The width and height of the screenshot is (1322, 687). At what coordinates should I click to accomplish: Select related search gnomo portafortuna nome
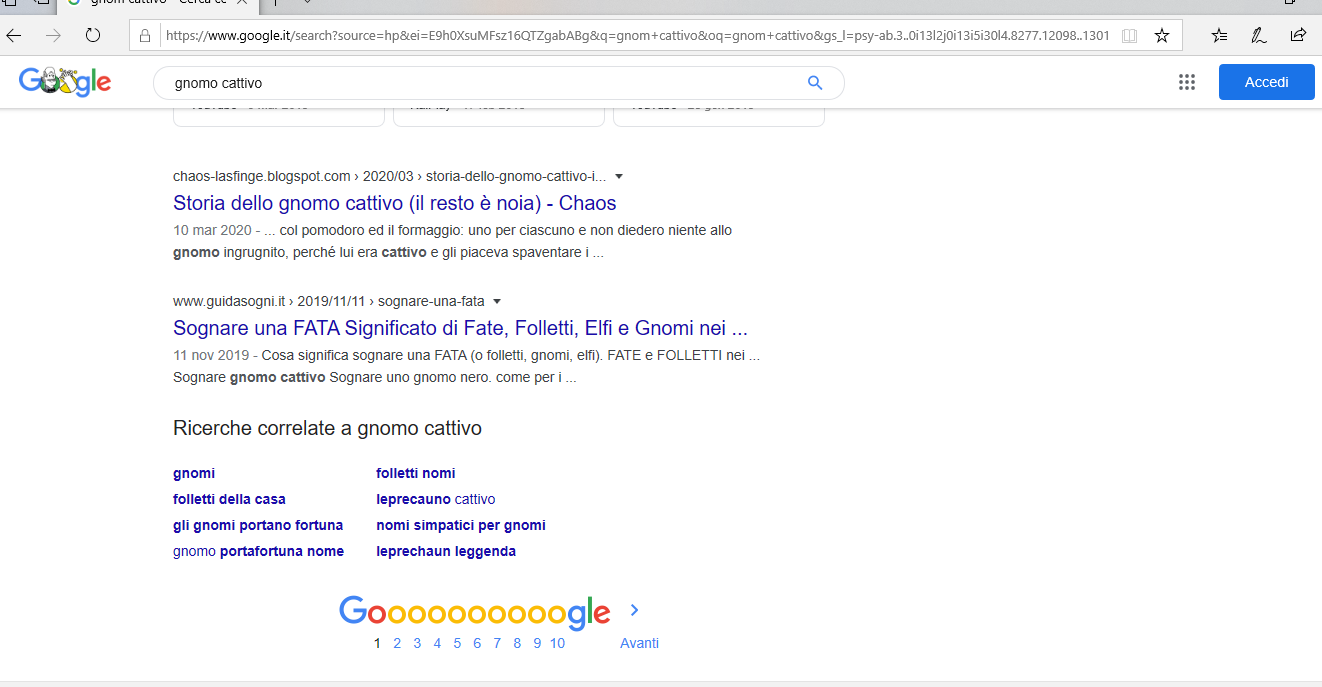tap(258, 551)
